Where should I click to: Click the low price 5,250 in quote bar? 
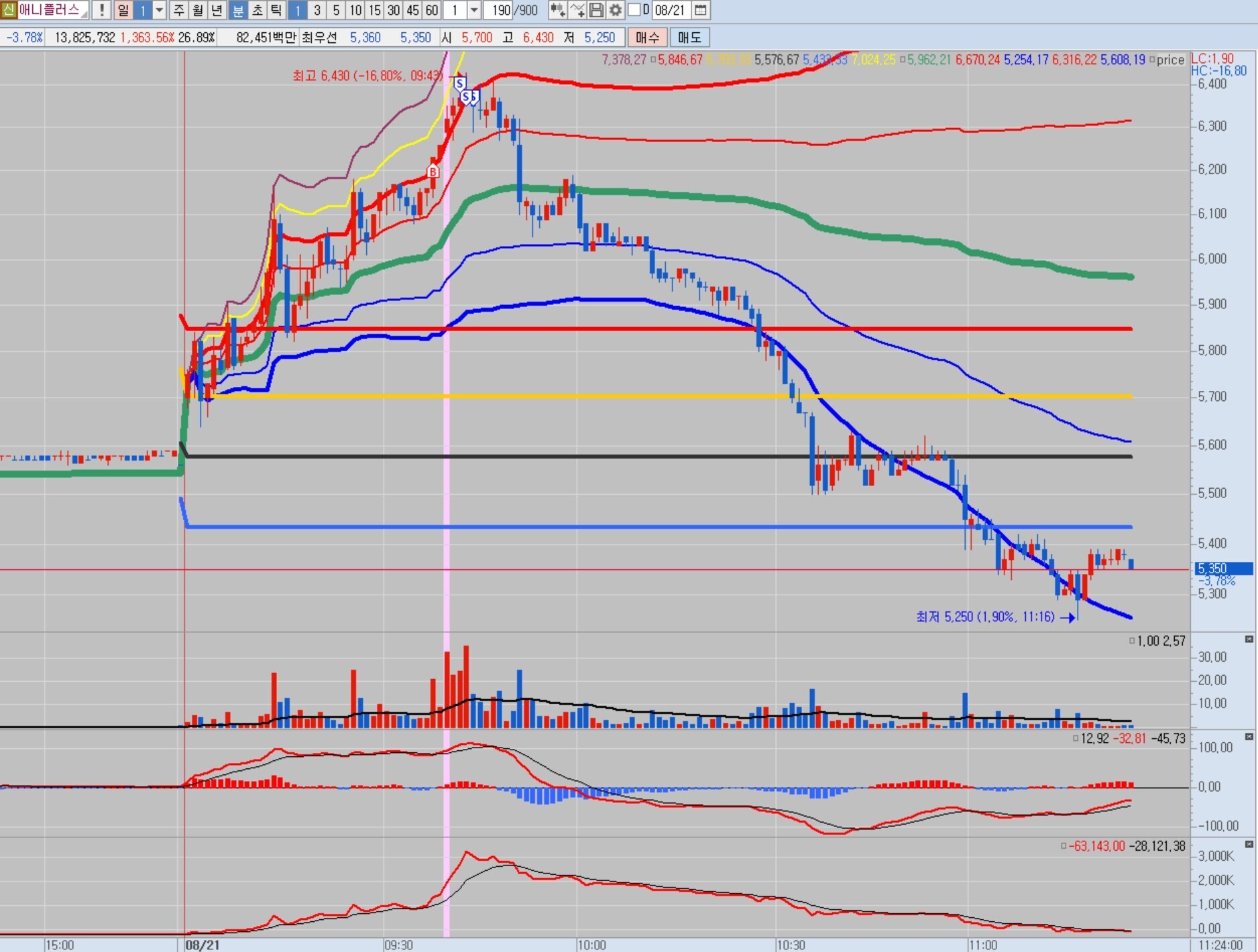599,38
